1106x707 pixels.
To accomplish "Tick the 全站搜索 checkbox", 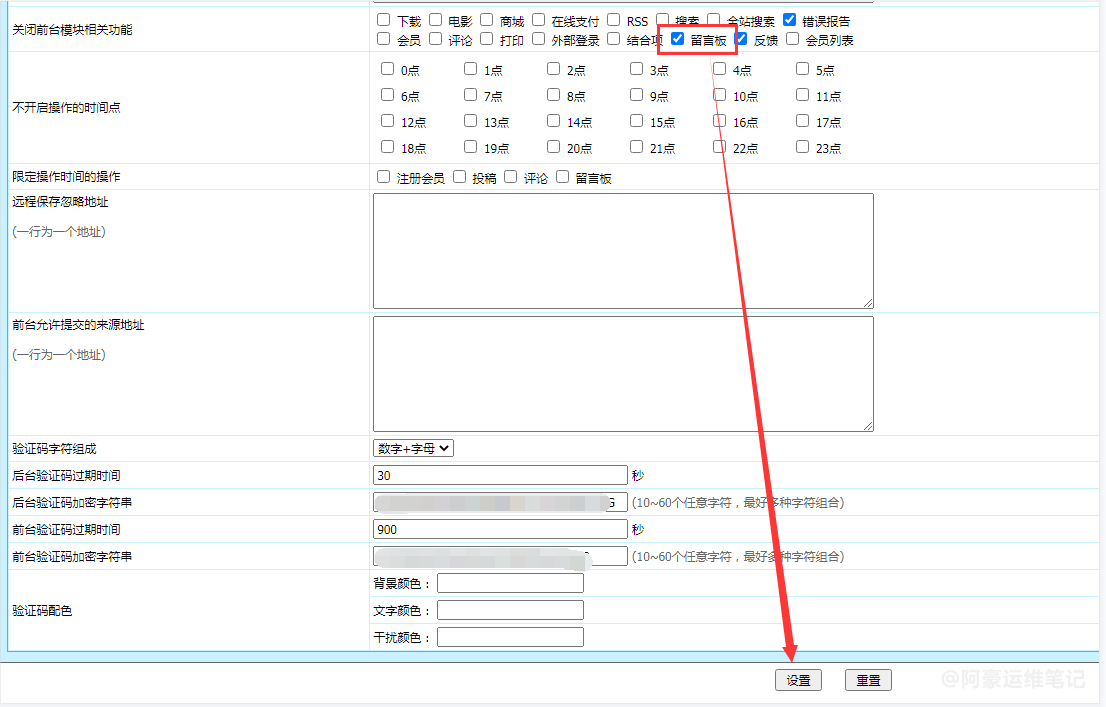I will click(714, 20).
